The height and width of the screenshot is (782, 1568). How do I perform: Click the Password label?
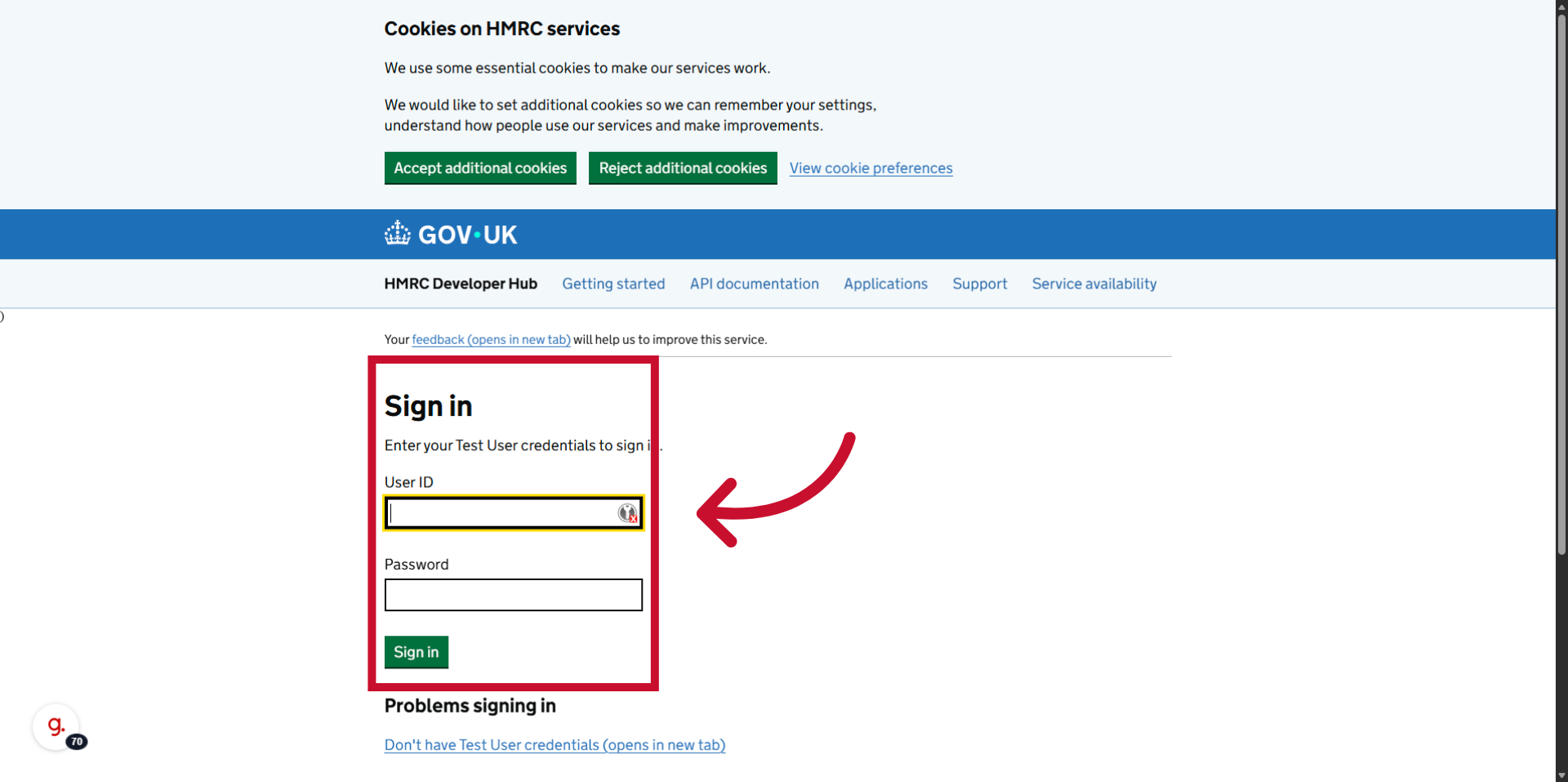pos(416,565)
